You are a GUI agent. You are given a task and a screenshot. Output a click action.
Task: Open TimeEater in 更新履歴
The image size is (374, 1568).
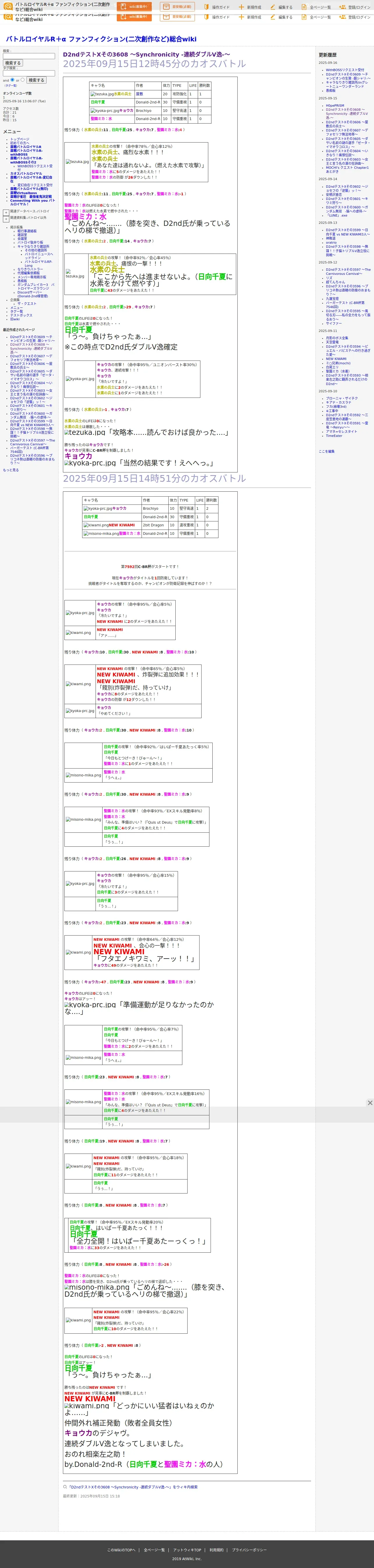pyautogui.click(x=334, y=436)
